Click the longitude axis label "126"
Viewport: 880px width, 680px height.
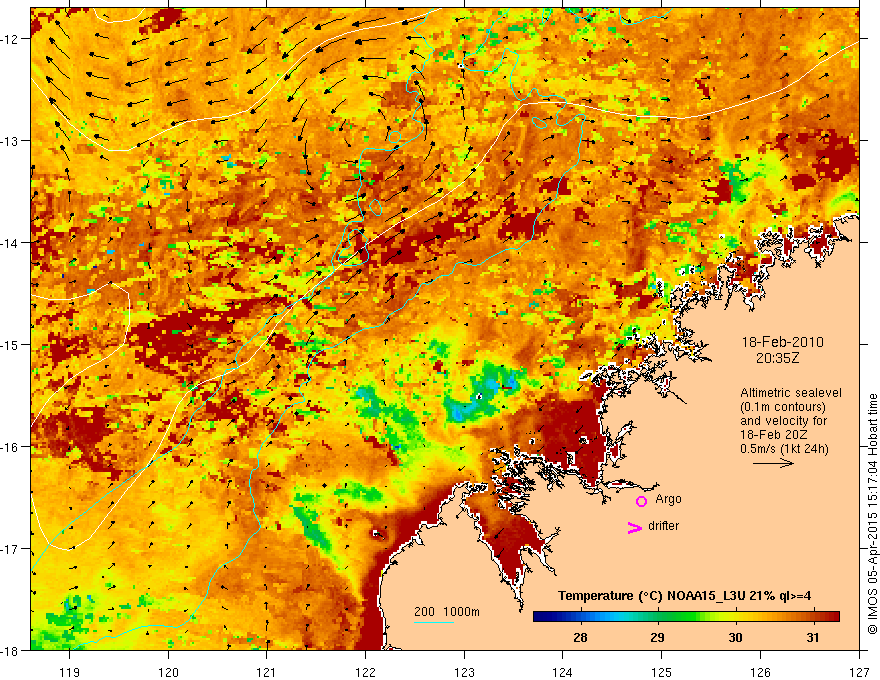pyautogui.click(x=760, y=672)
